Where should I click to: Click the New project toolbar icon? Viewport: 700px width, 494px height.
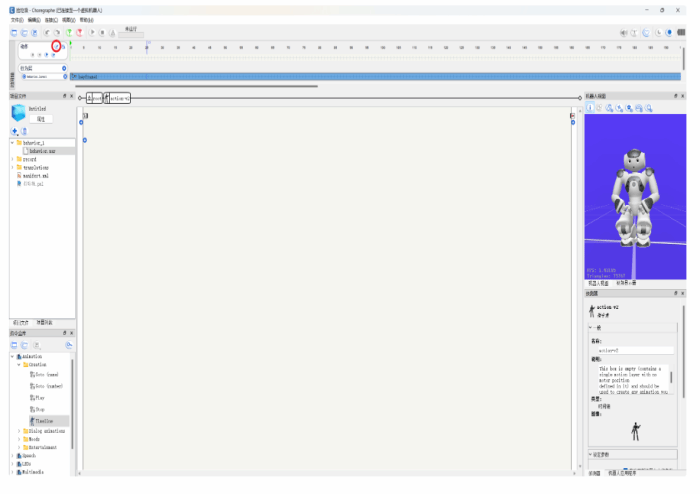14,33
